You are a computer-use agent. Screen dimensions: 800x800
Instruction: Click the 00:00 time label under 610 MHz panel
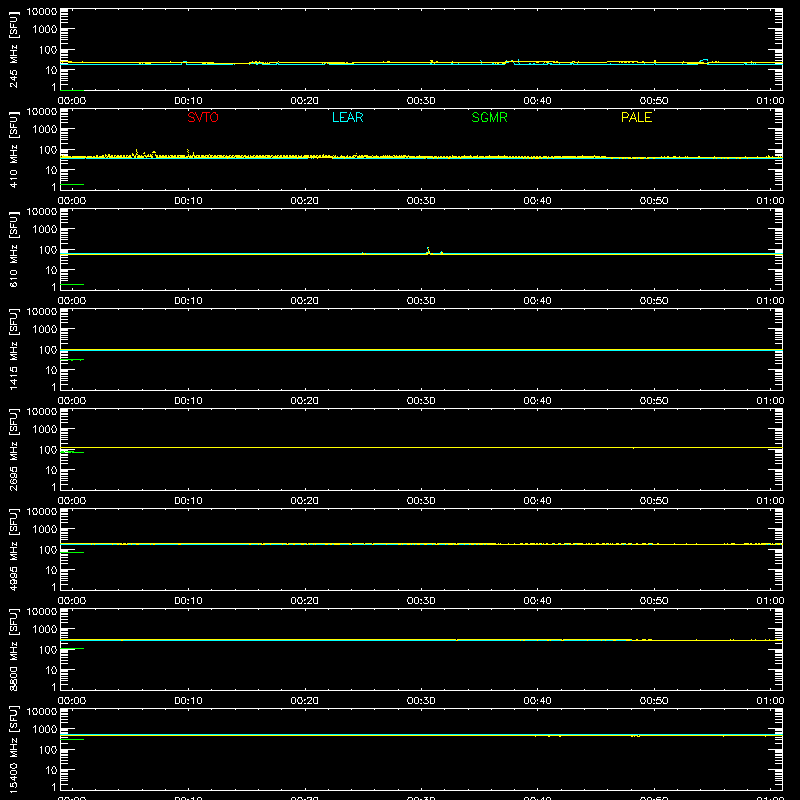tap(72, 301)
